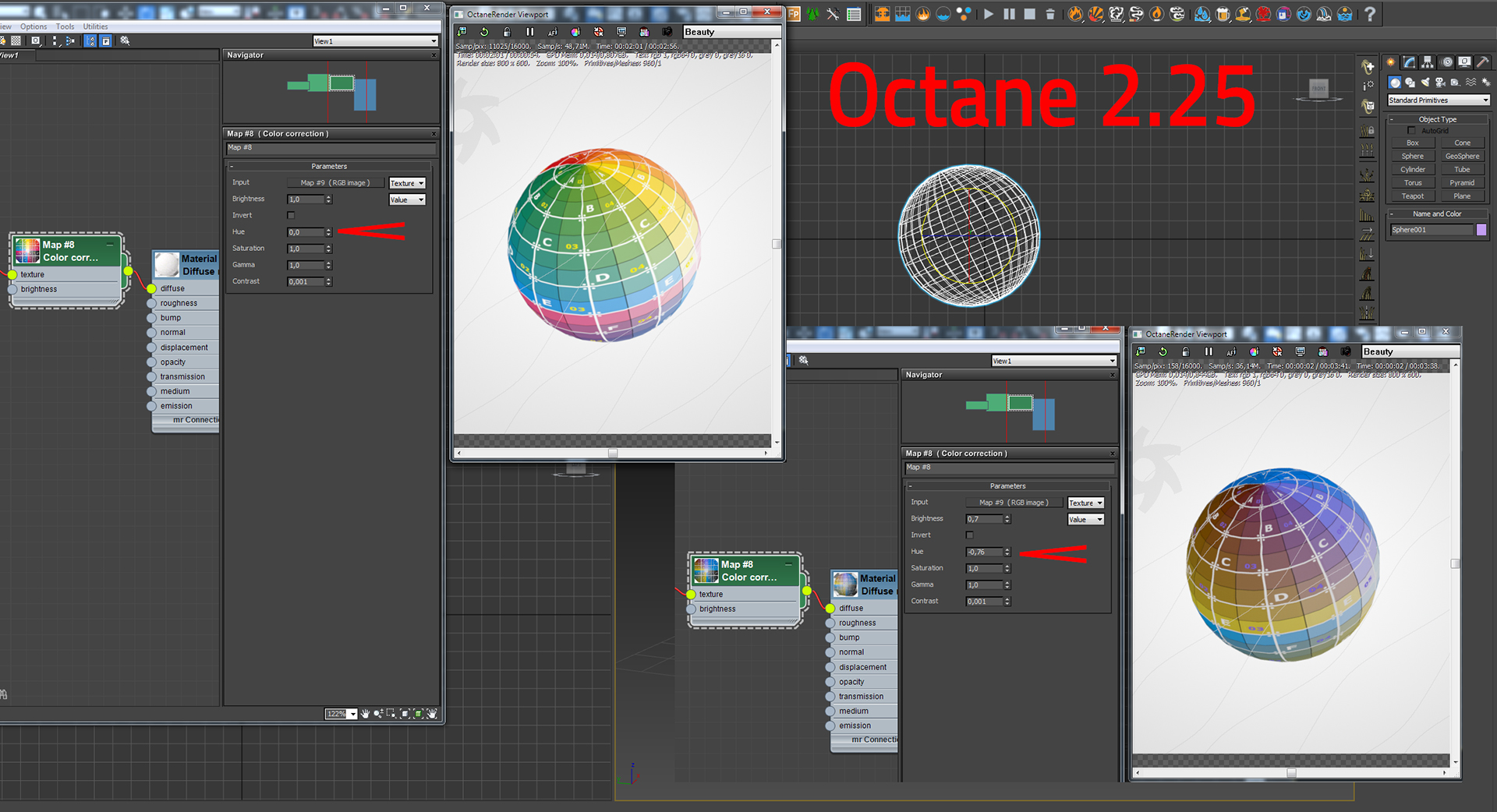Screen dimensions: 1497x812
Task: Collapse the Object Type rollout
Action: coord(1393,119)
